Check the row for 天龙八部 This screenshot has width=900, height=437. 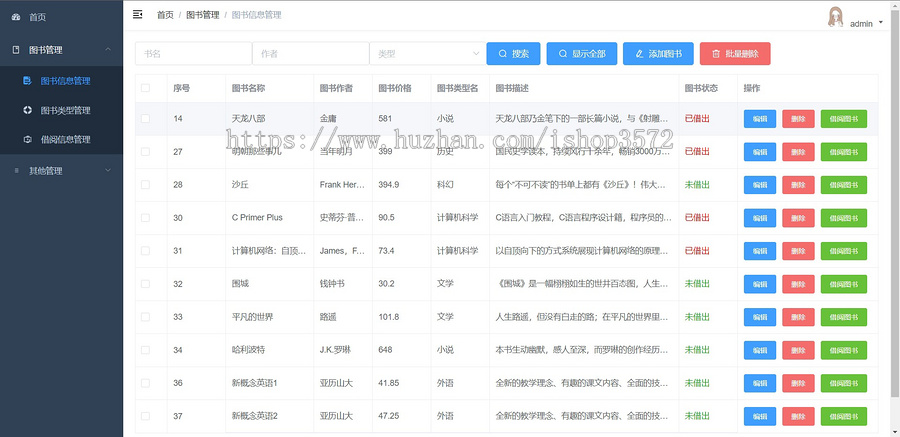[145, 118]
